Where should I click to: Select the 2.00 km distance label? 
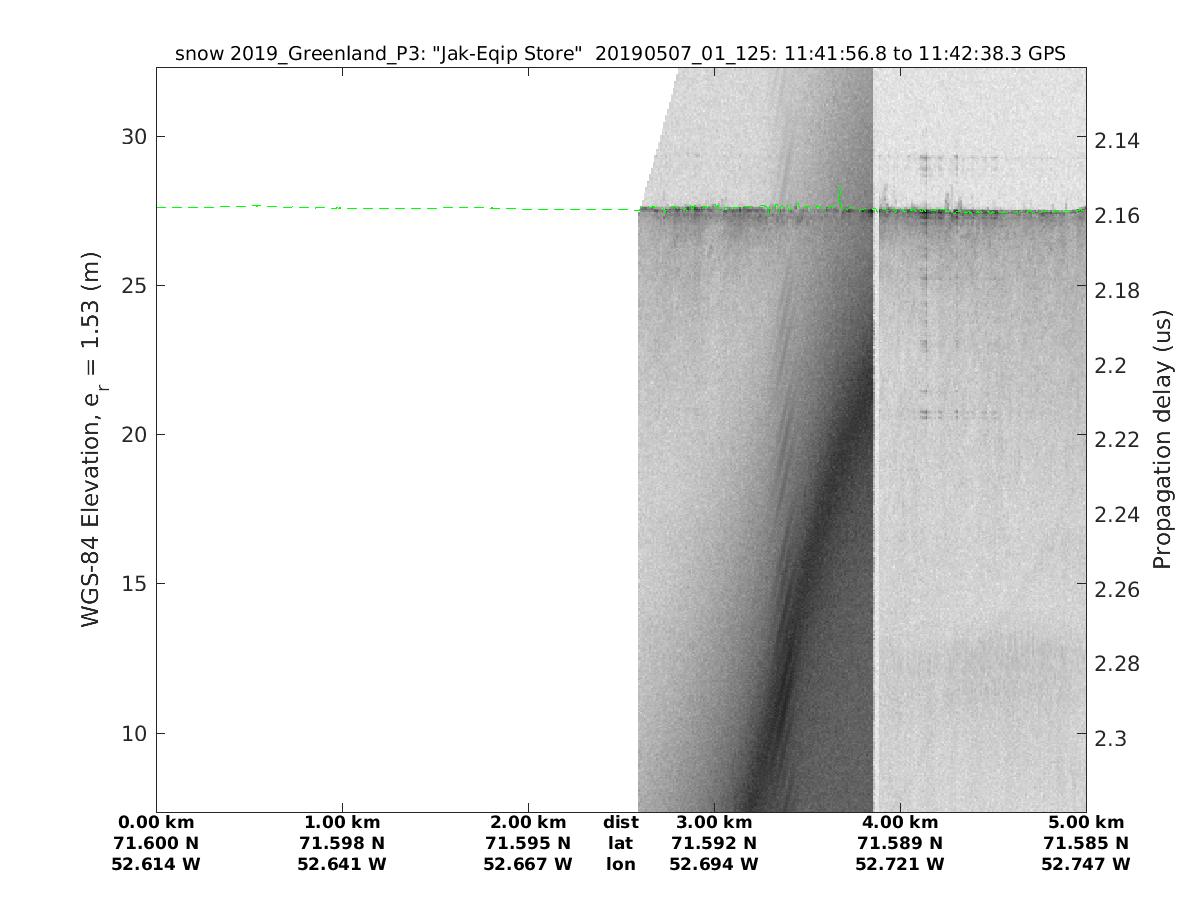pyautogui.click(x=527, y=822)
